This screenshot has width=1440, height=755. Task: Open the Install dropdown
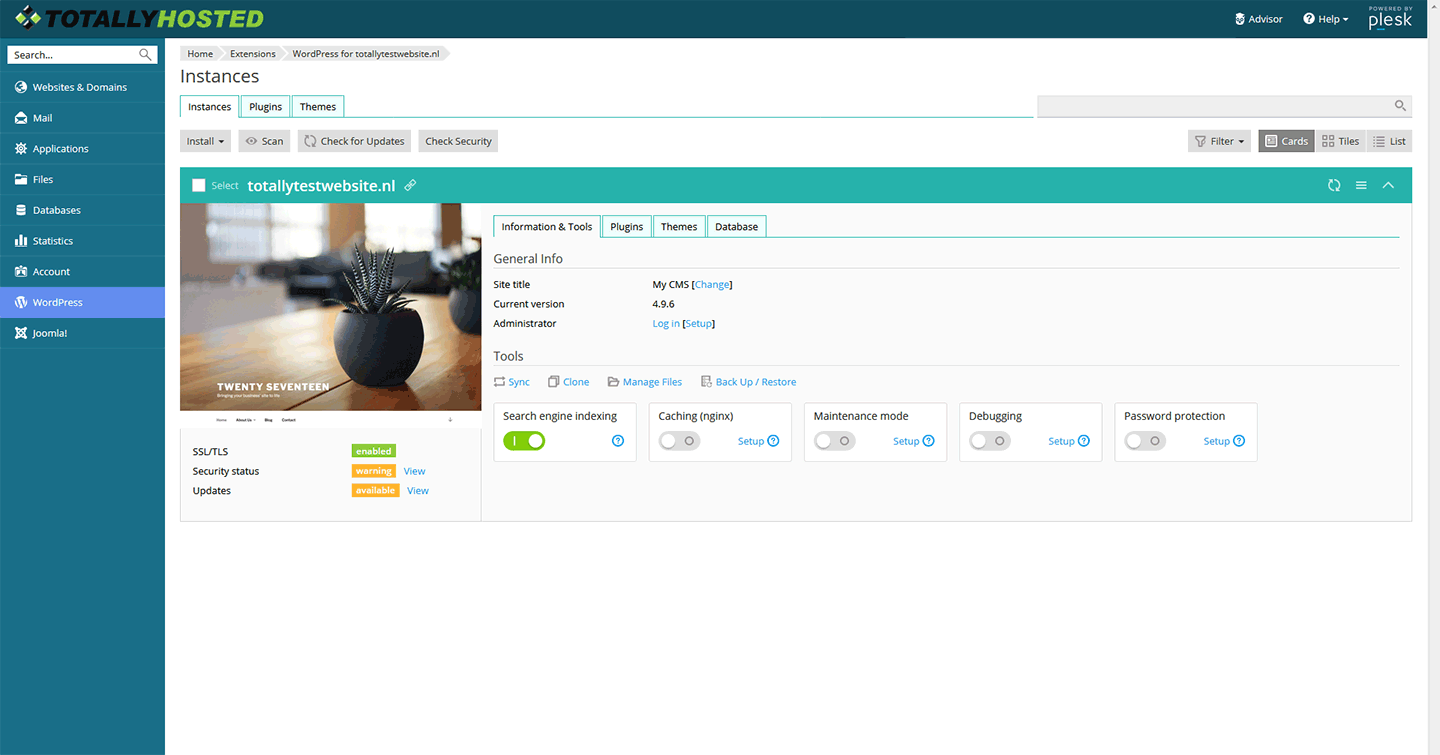click(x=205, y=141)
